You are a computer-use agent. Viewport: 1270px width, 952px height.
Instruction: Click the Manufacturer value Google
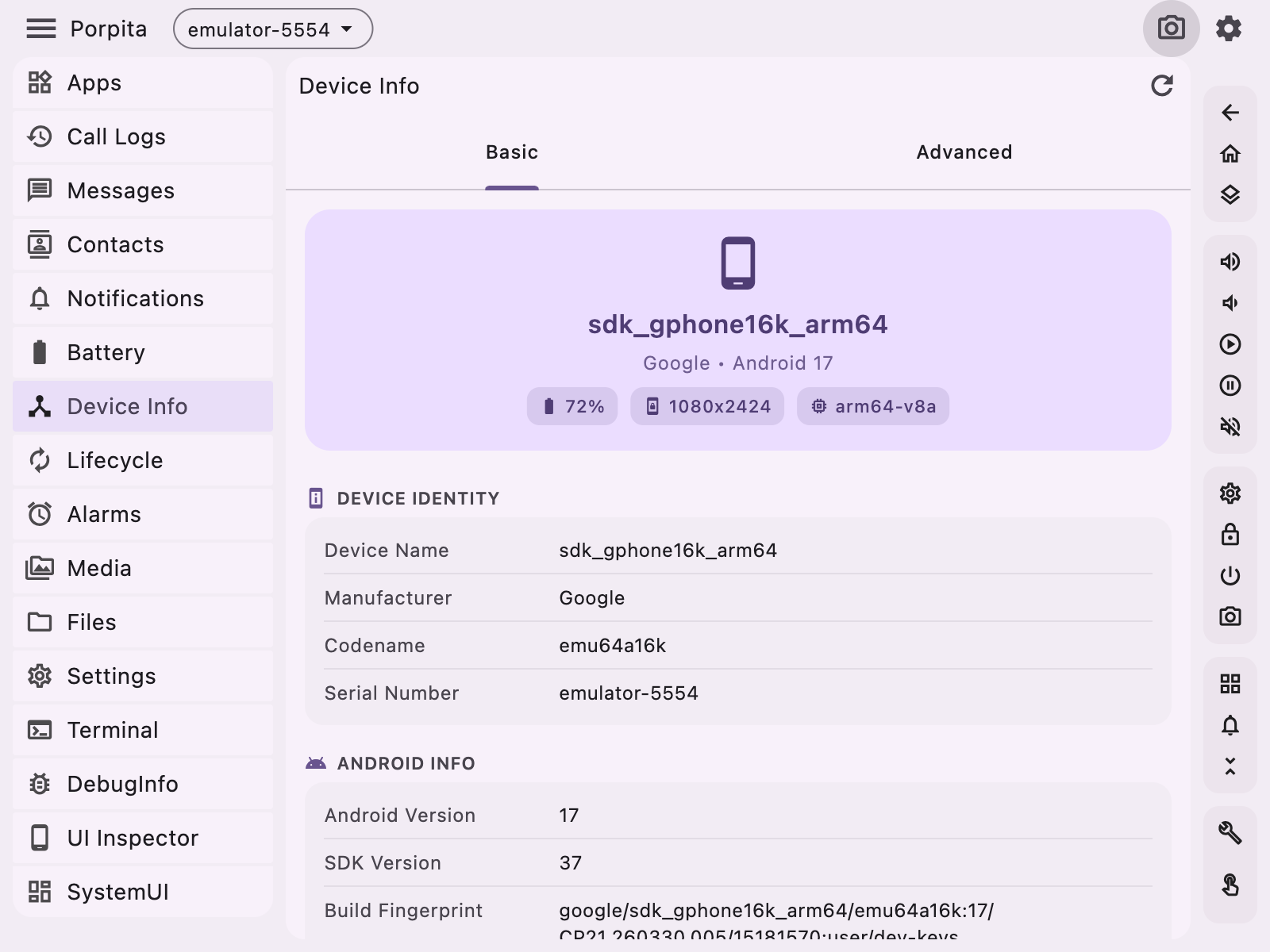coord(591,598)
